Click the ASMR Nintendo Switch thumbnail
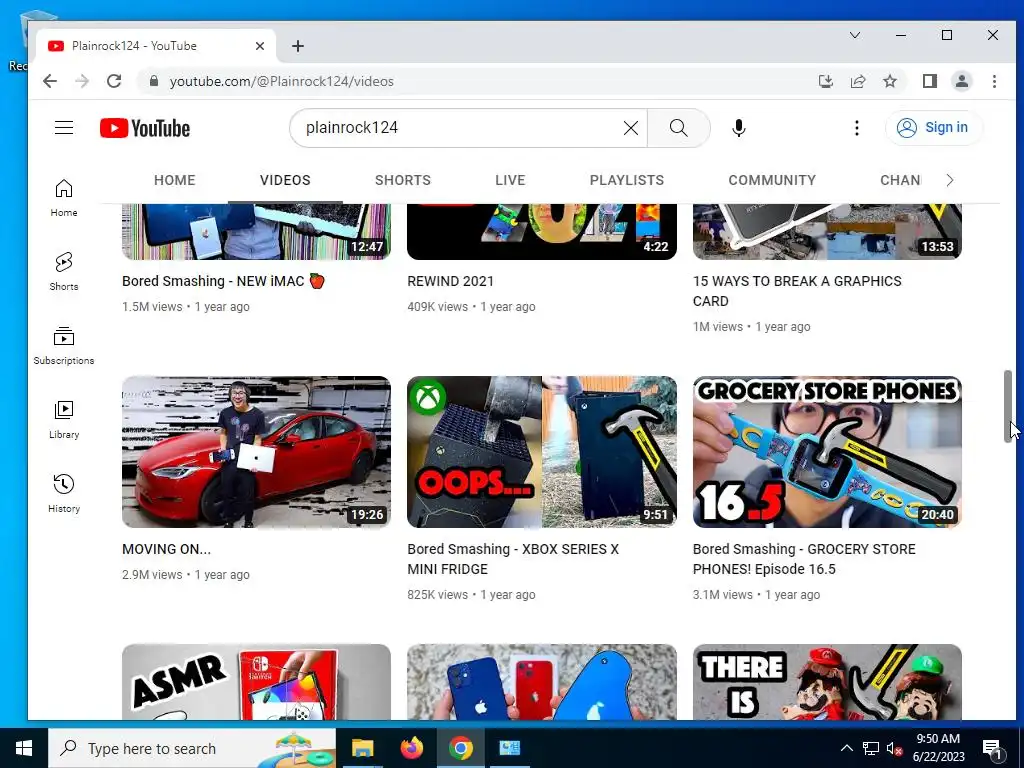1024x768 pixels. pos(256,682)
